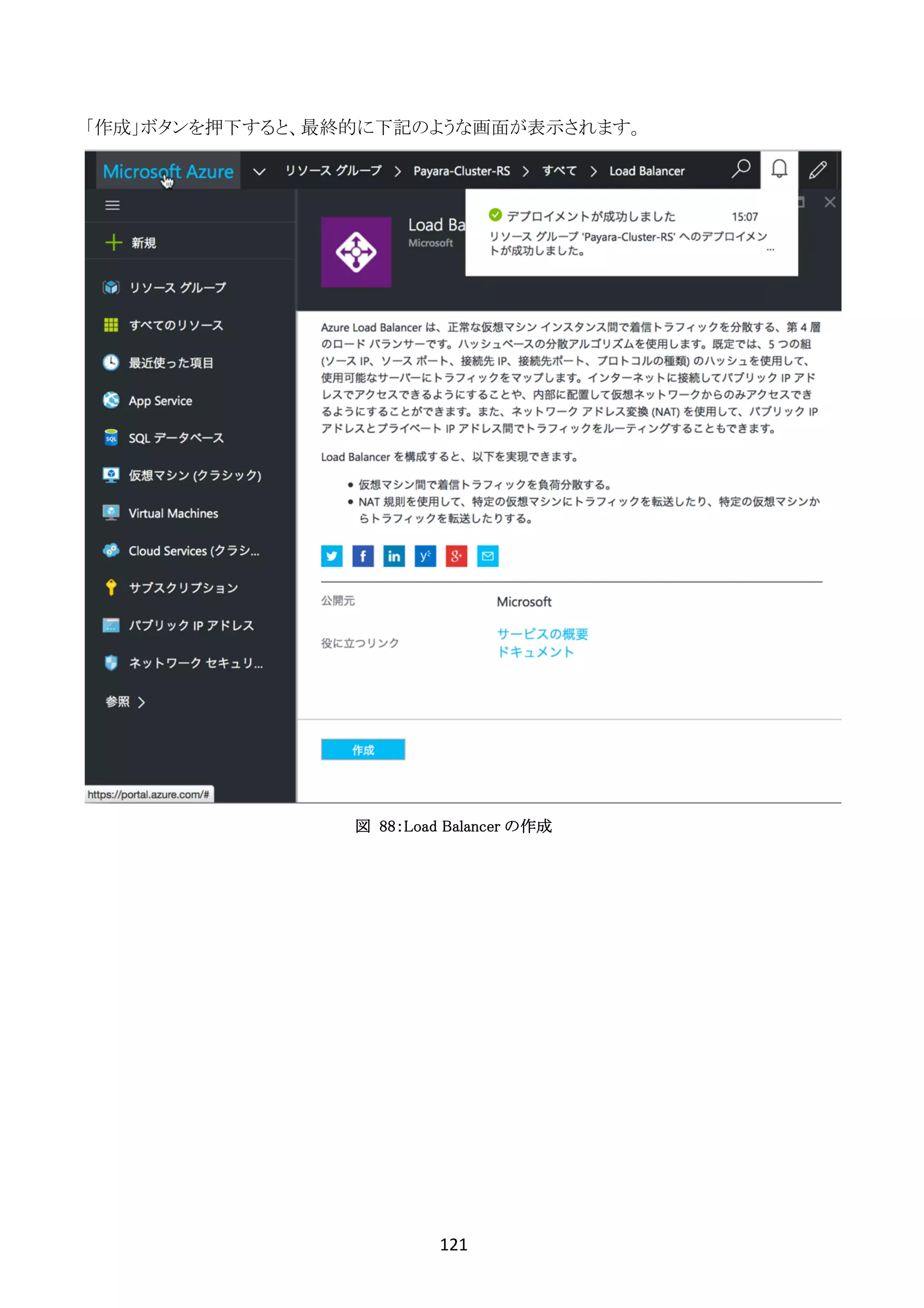This screenshot has width=924, height=1308.
Task: Share via the Facebook icon
Action: click(x=363, y=556)
